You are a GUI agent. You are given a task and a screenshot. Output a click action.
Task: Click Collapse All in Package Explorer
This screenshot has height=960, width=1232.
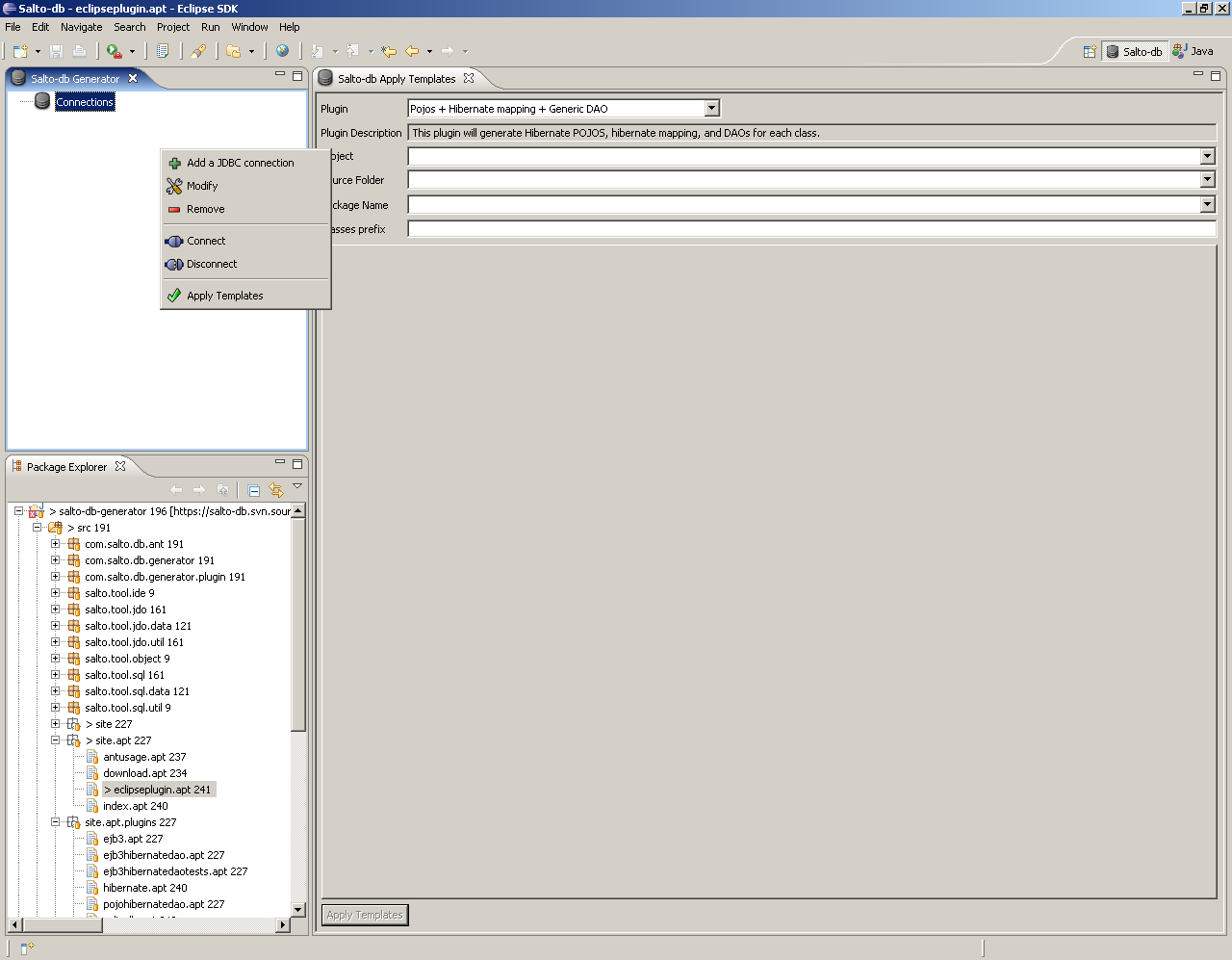253,490
